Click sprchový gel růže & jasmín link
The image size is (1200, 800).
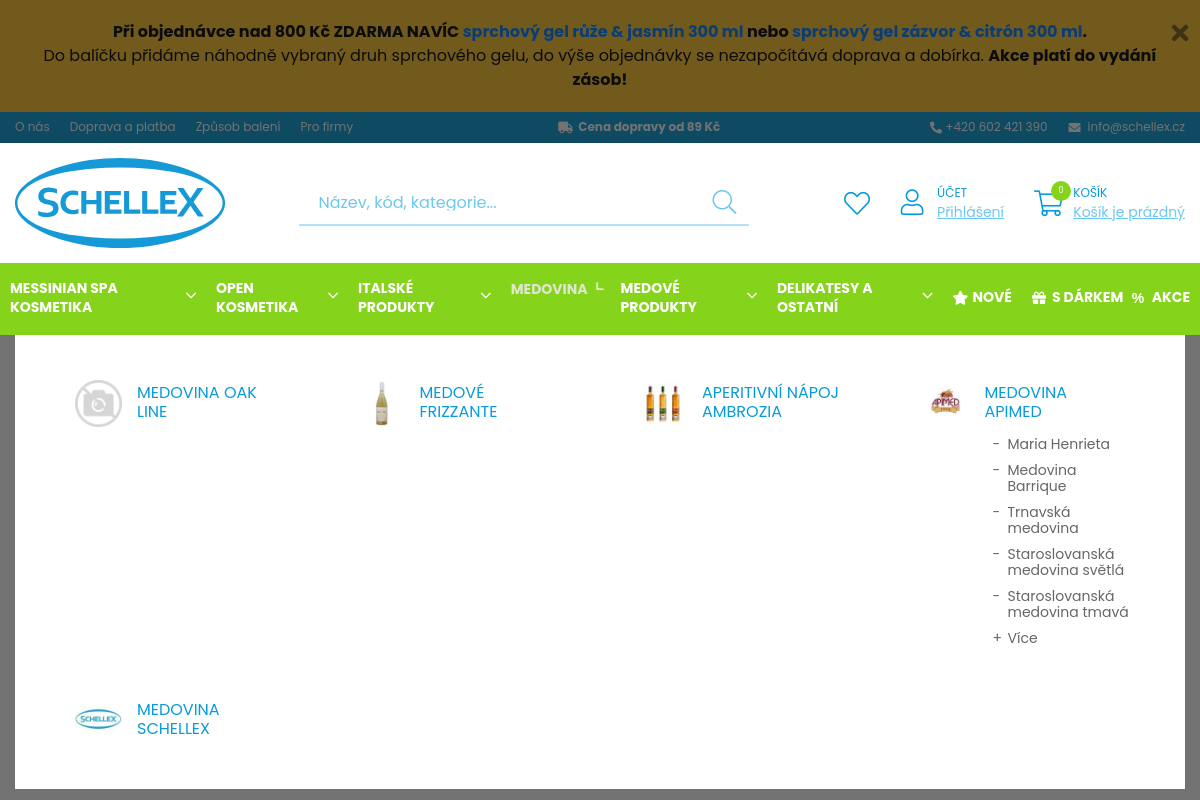point(603,32)
